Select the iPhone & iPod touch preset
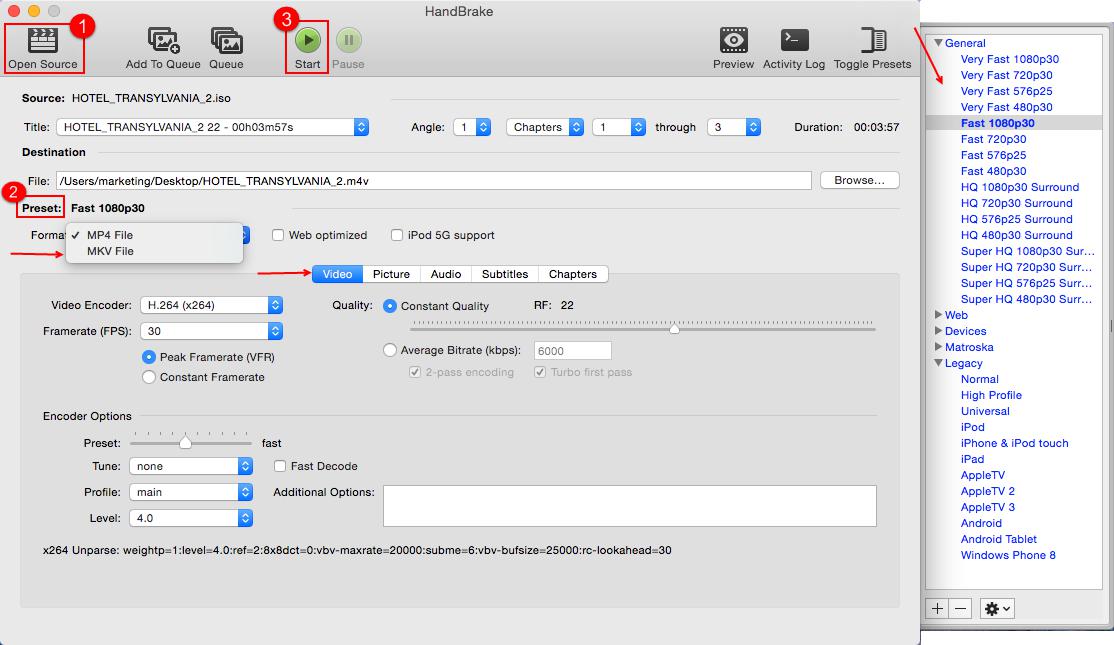The width and height of the screenshot is (1114, 645). (x=1015, y=443)
